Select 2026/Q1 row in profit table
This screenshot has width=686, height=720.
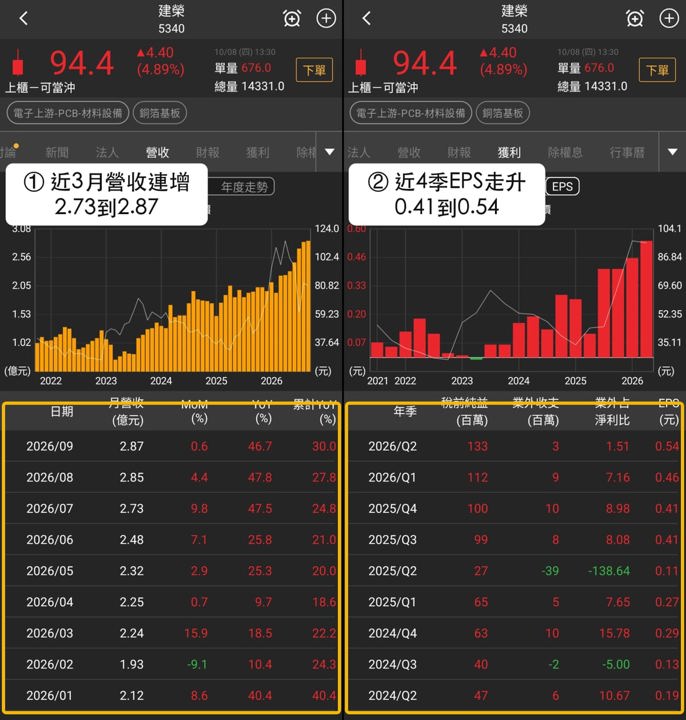pos(515,478)
